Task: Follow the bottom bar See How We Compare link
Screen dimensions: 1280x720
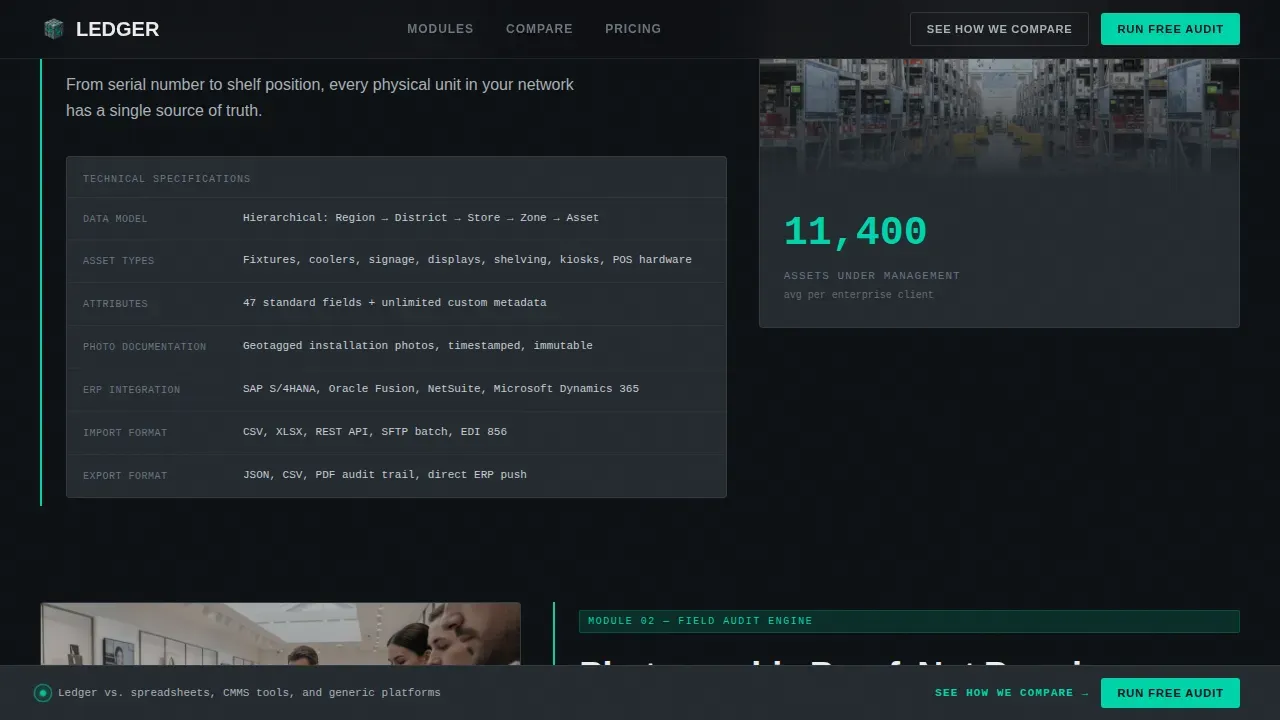Action: click(x=1011, y=693)
